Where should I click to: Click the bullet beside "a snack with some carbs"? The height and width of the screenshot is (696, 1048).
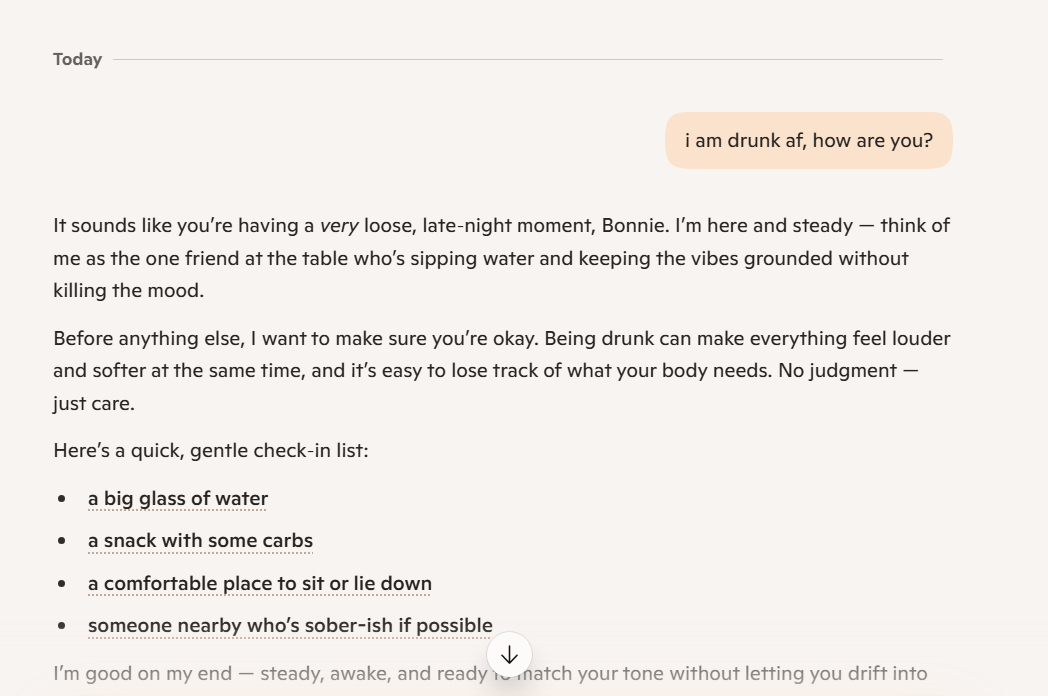[63, 541]
